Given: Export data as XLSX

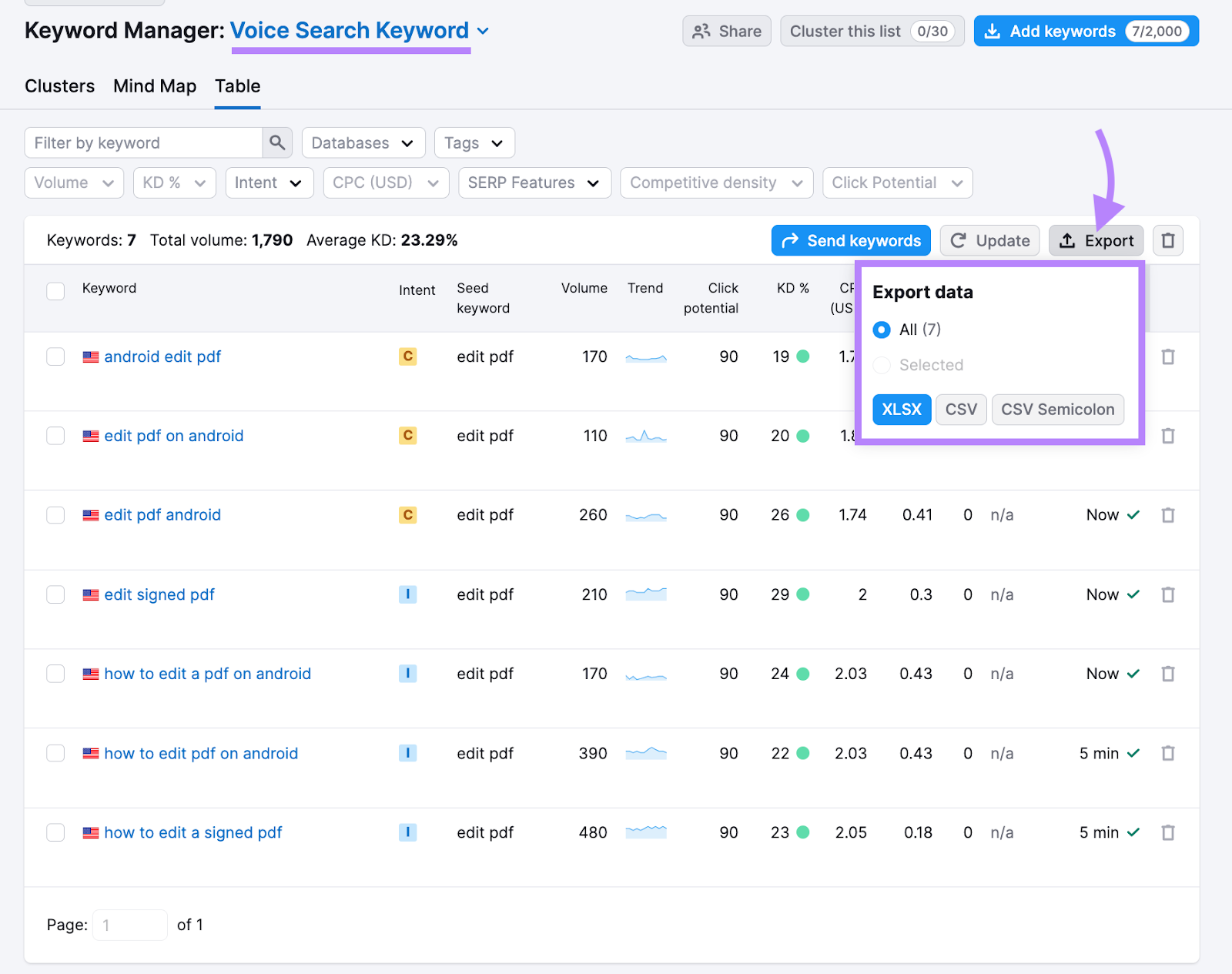Looking at the screenshot, I should [902, 410].
